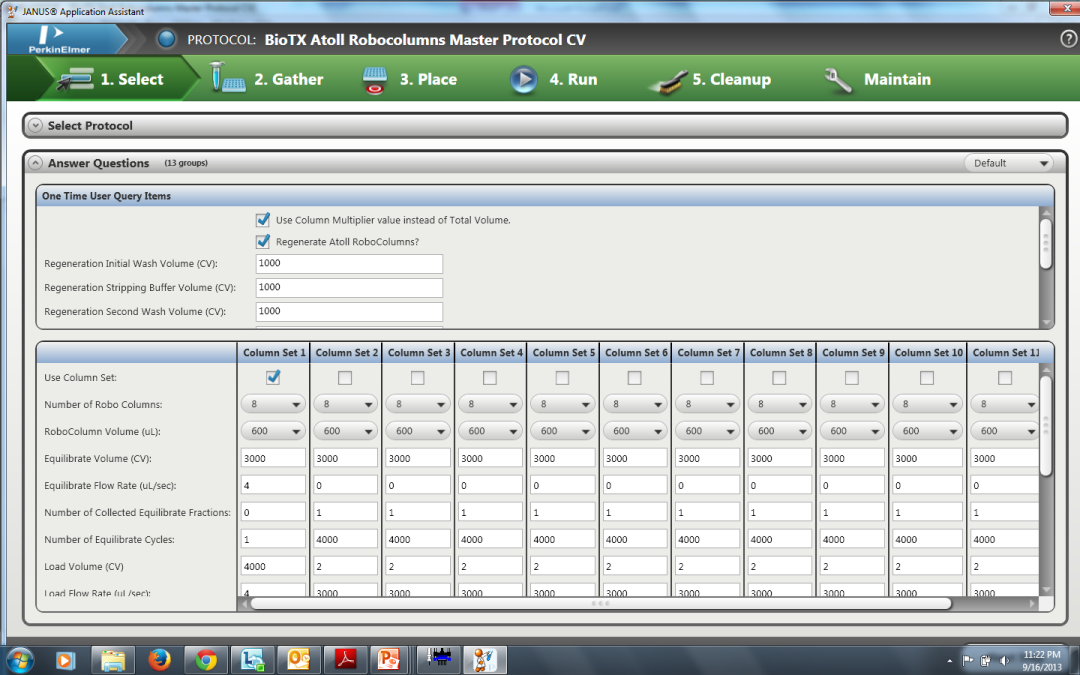This screenshot has width=1080, height=675.
Task: Open Windows Explorer folder from taskbar
Action: point(113,661)
